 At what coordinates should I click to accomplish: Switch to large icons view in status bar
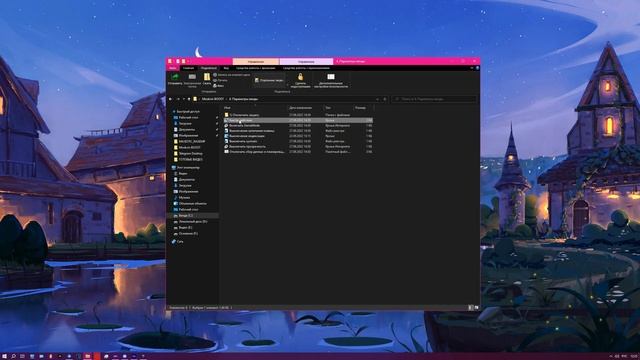[x=476, y=308]
